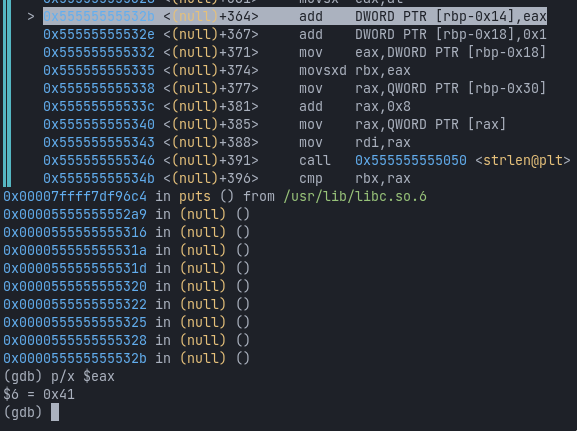
Task: Click operand rax,0x8
Action: (383, 107)
